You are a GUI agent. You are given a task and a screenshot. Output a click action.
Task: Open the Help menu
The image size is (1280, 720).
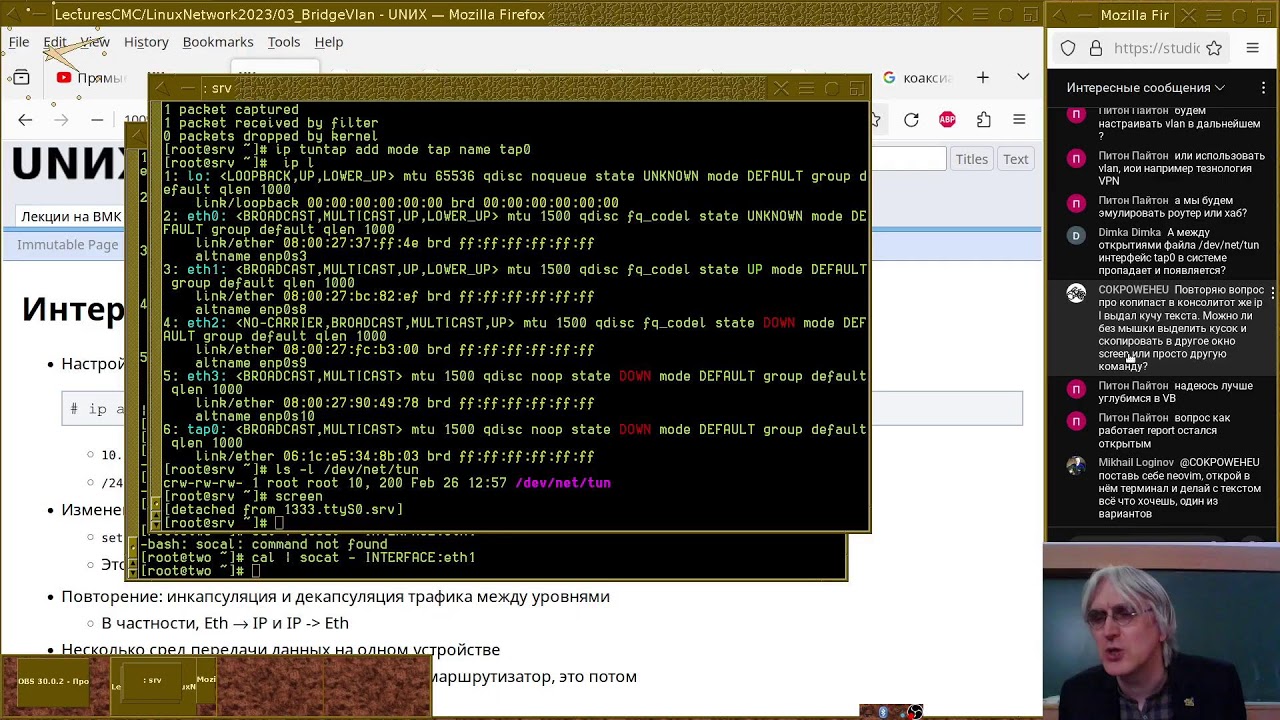329,42
